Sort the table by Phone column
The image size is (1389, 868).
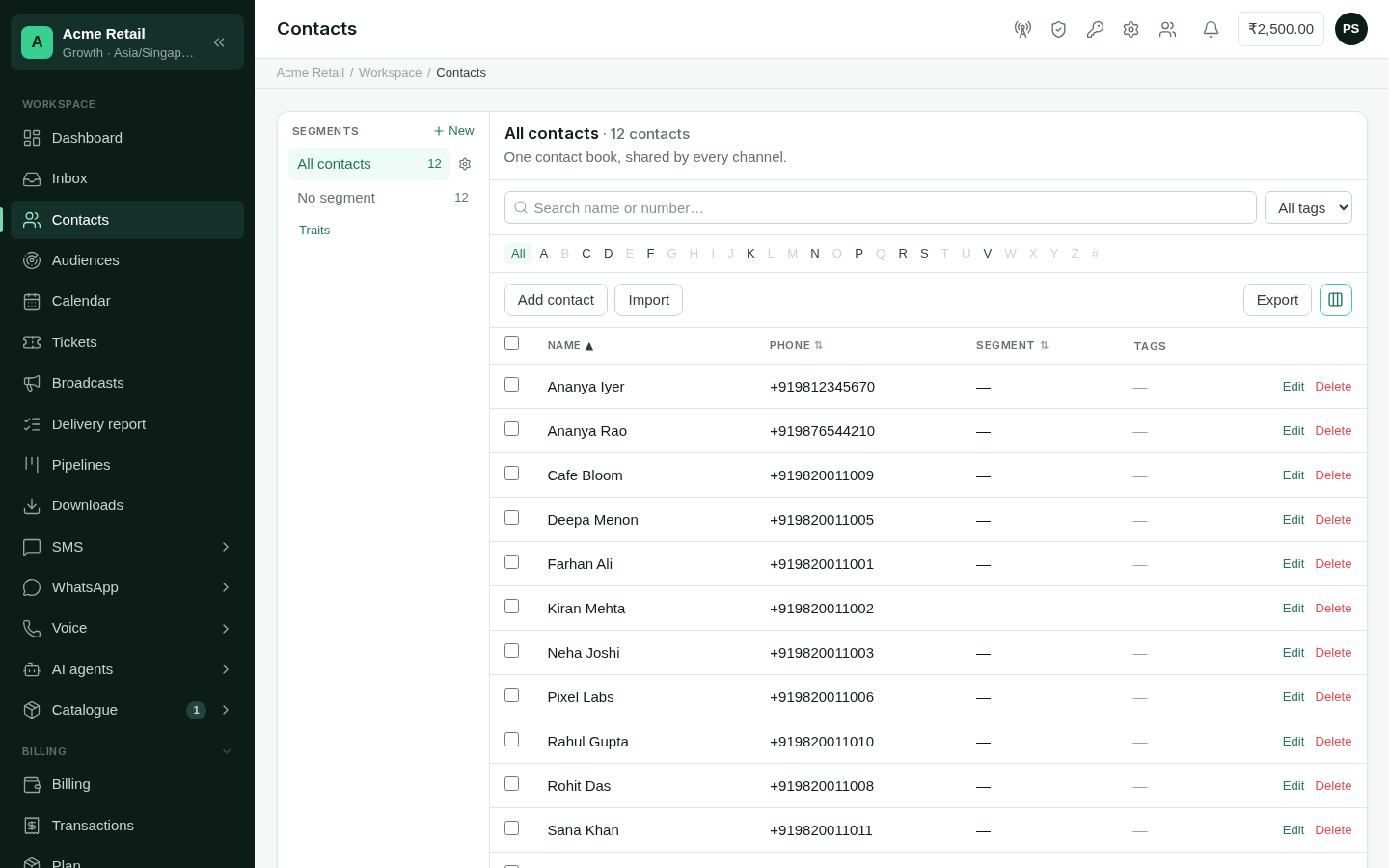(796, 345)
